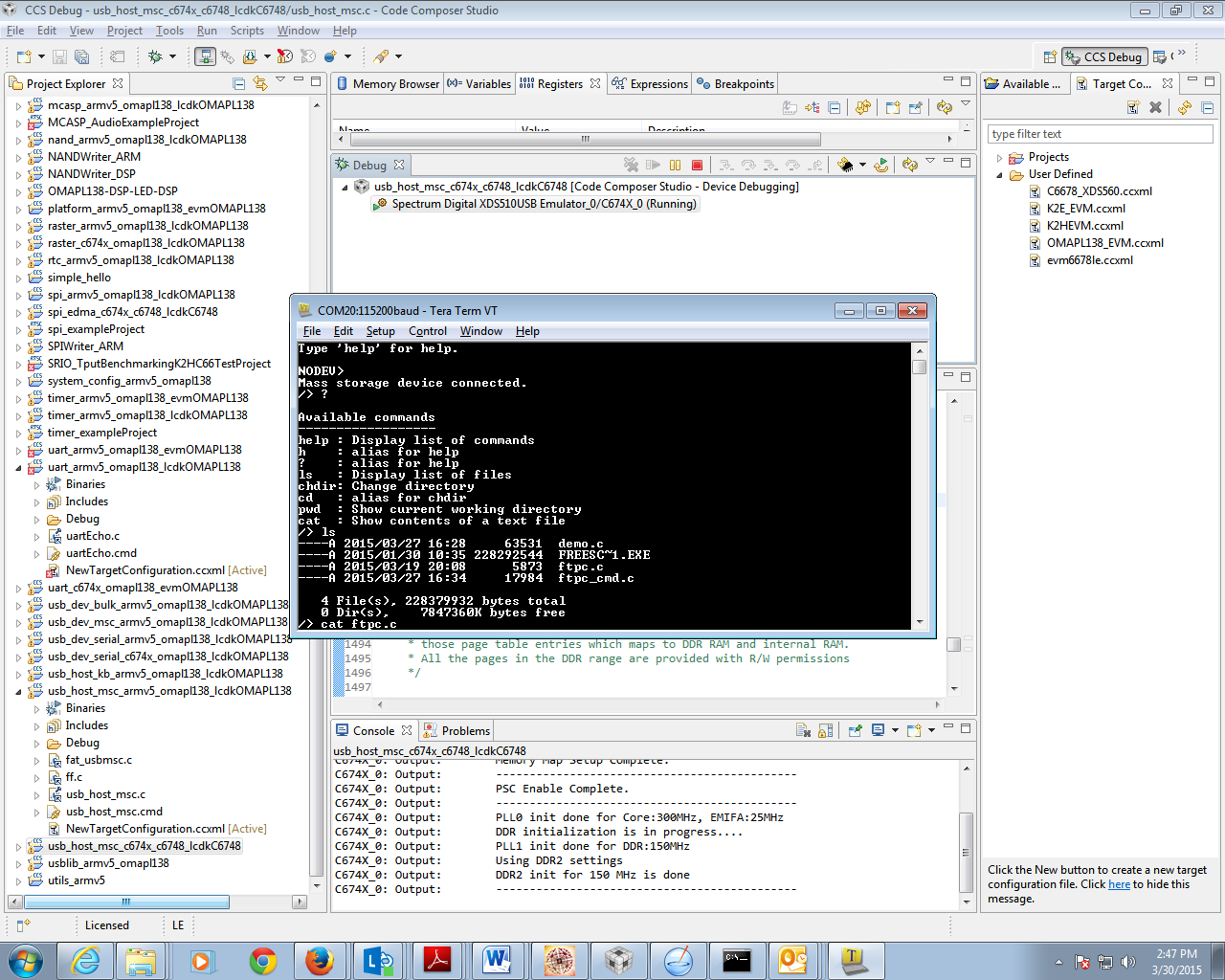Open the CPU Reset dropdown arrow in Debug view

click(862, 166)
